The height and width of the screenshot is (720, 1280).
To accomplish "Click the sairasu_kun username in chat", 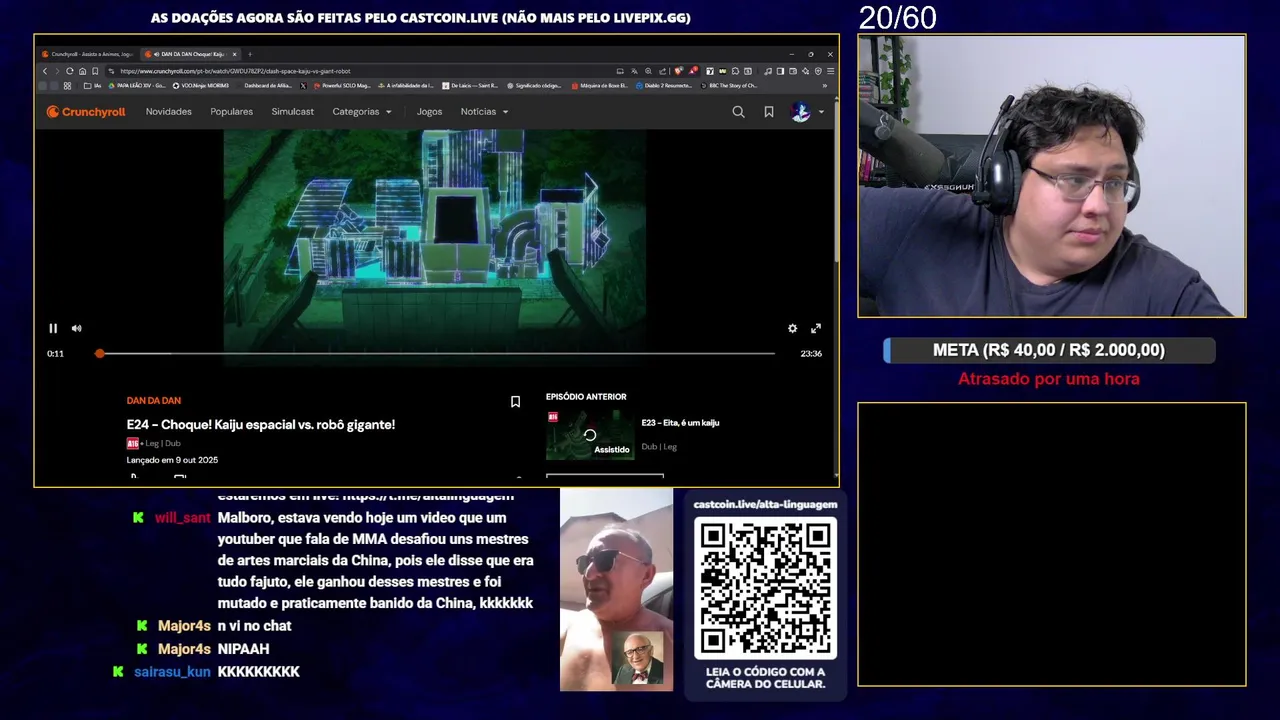I will (x=172, y=672).
